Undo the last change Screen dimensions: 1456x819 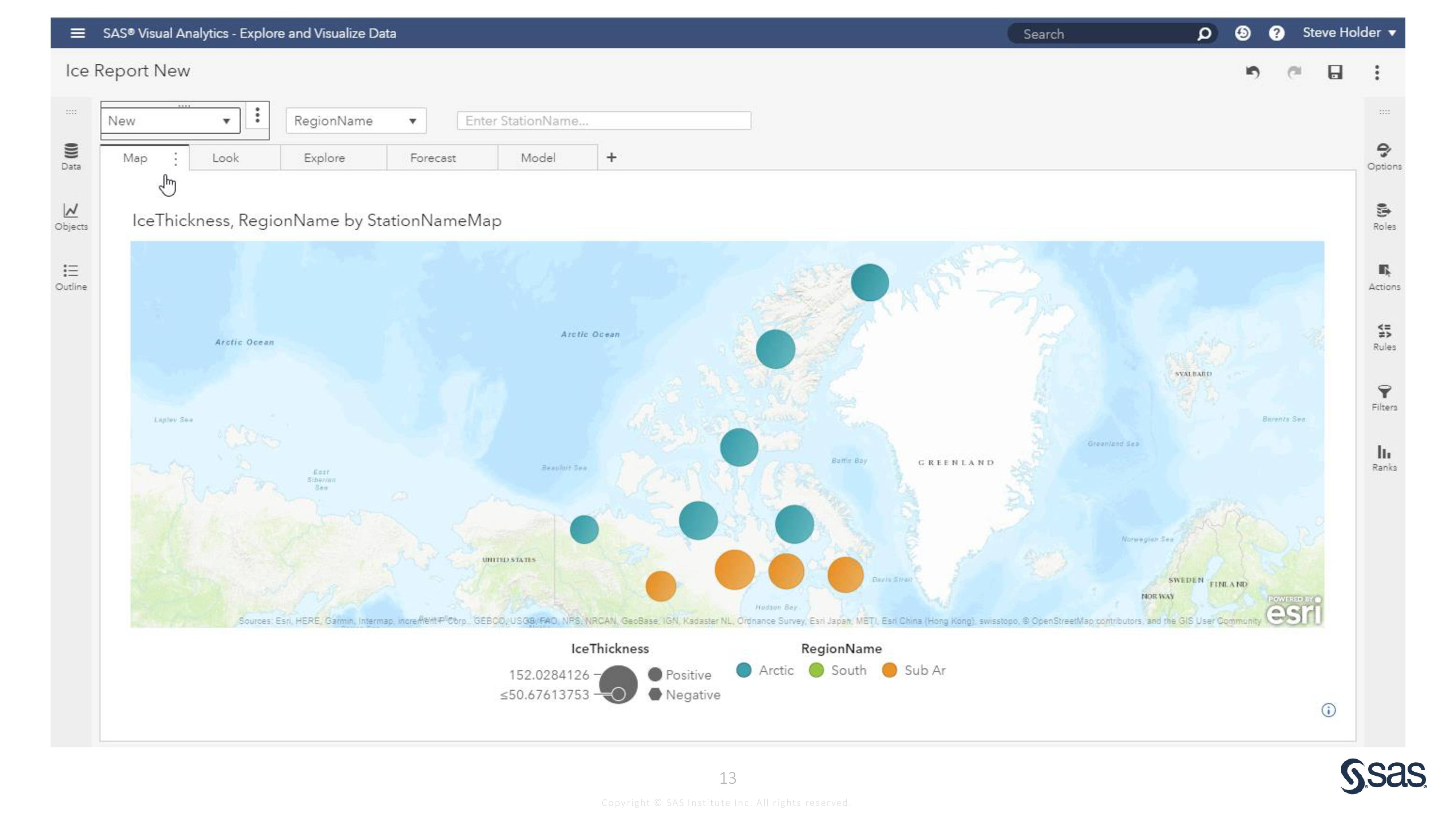[1253, 72]
